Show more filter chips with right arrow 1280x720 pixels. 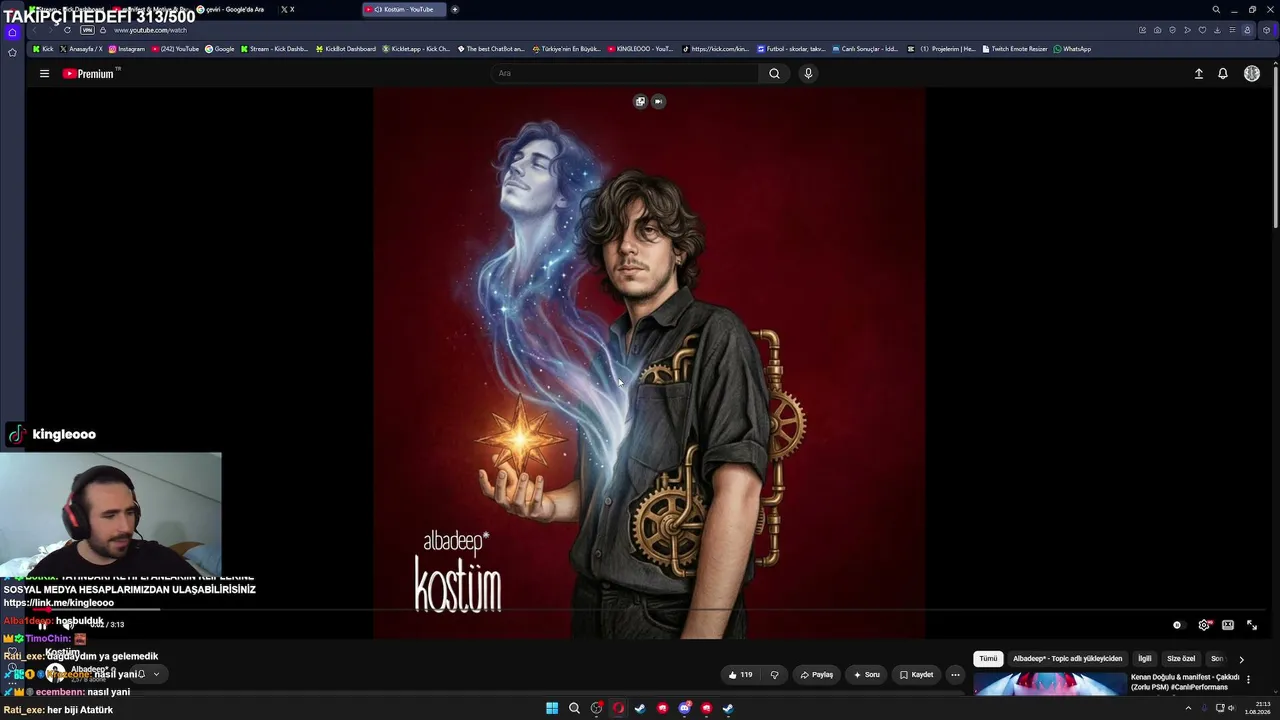pos(1241,659)
